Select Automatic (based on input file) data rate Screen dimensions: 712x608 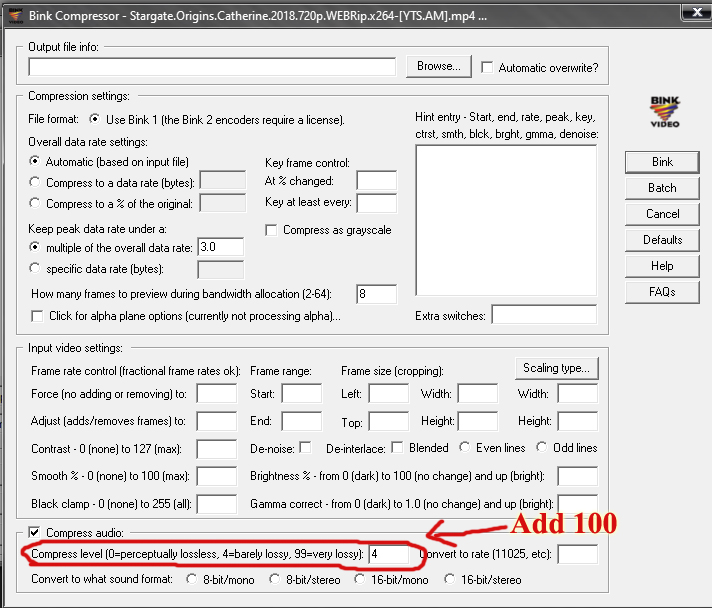34,161
